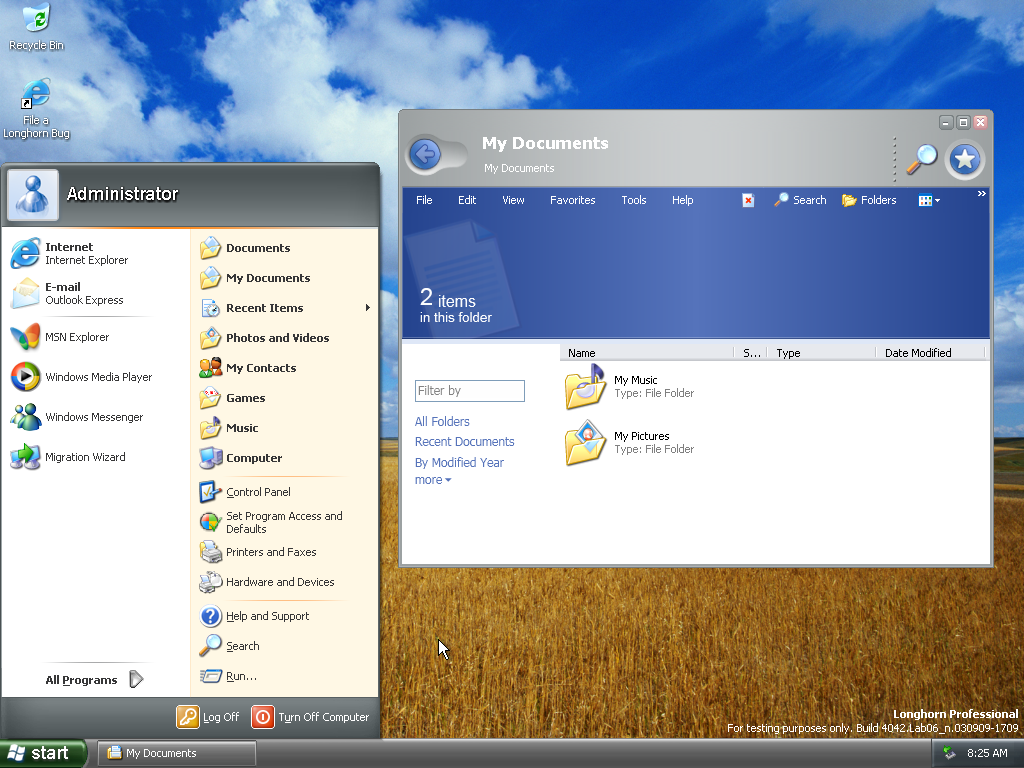
Task: Open the Help menu
Action: (x=682, y=200)
